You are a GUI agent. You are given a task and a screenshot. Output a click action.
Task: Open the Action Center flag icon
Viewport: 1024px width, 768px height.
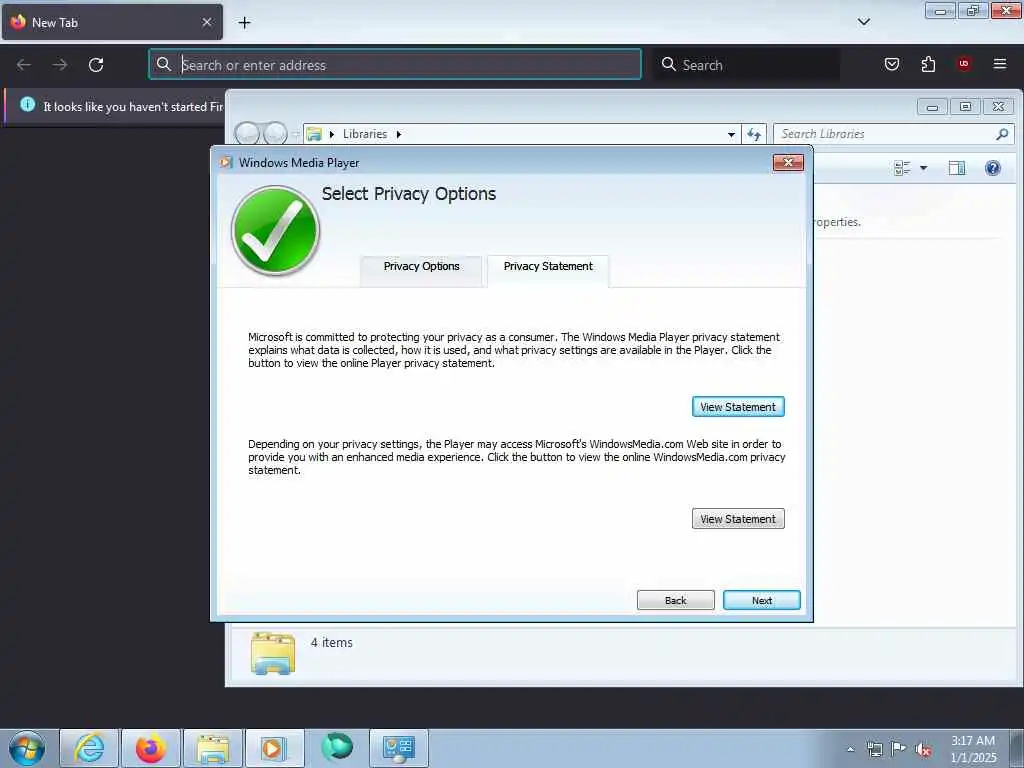[899, 749]
